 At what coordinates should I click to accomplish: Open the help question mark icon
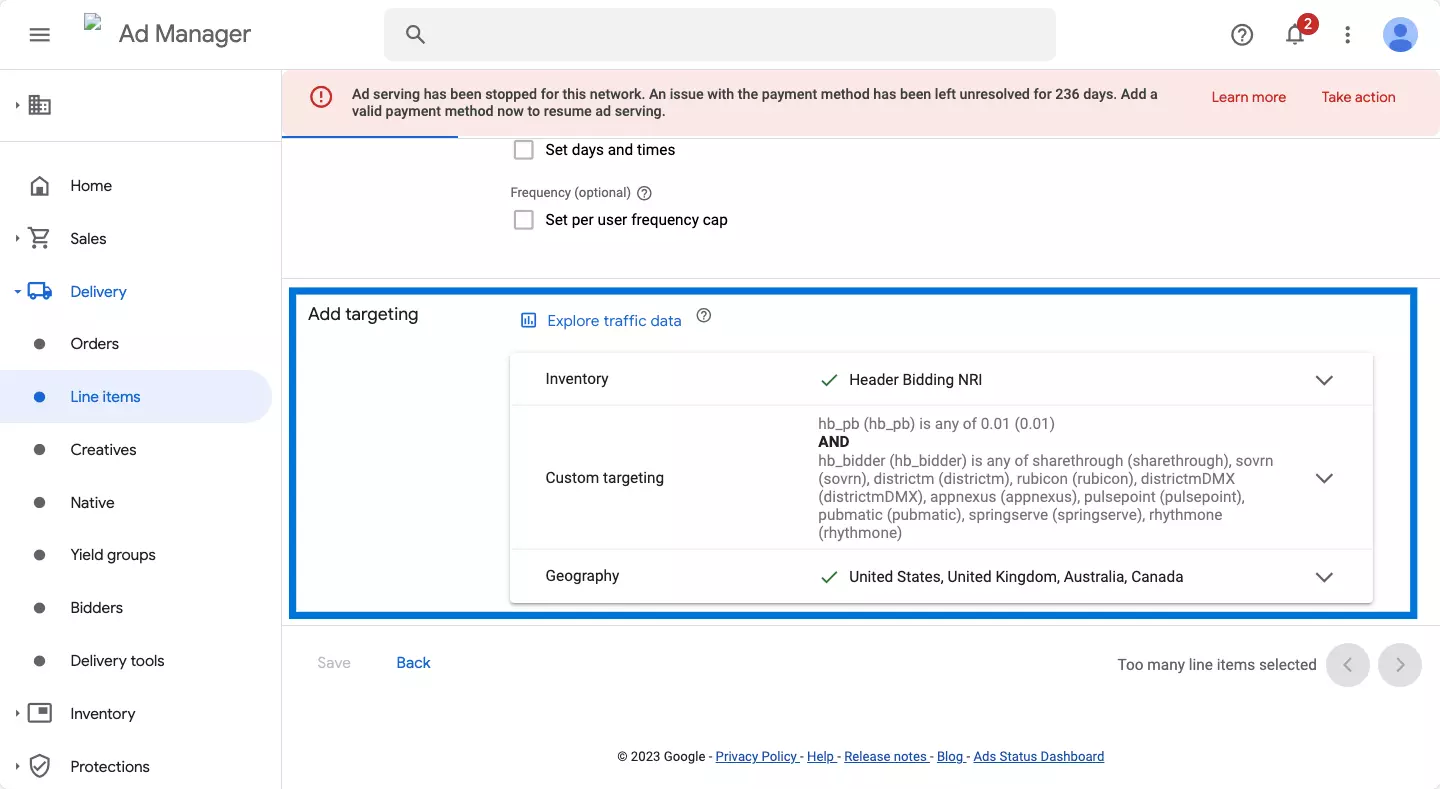point(1242,35)
